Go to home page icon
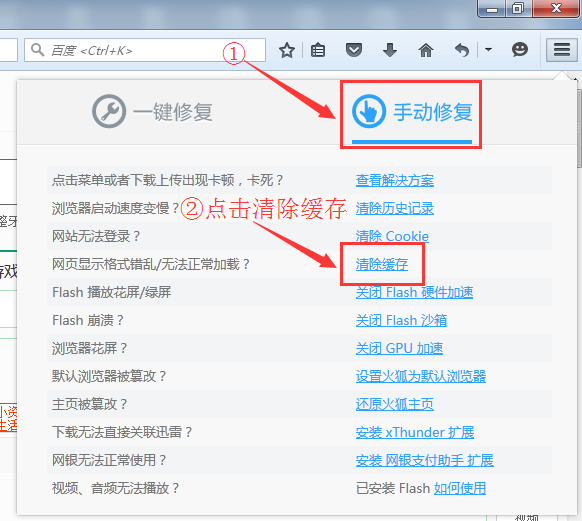Image resolution: width=582 pixels, height=521 pixels. (426, 50)
